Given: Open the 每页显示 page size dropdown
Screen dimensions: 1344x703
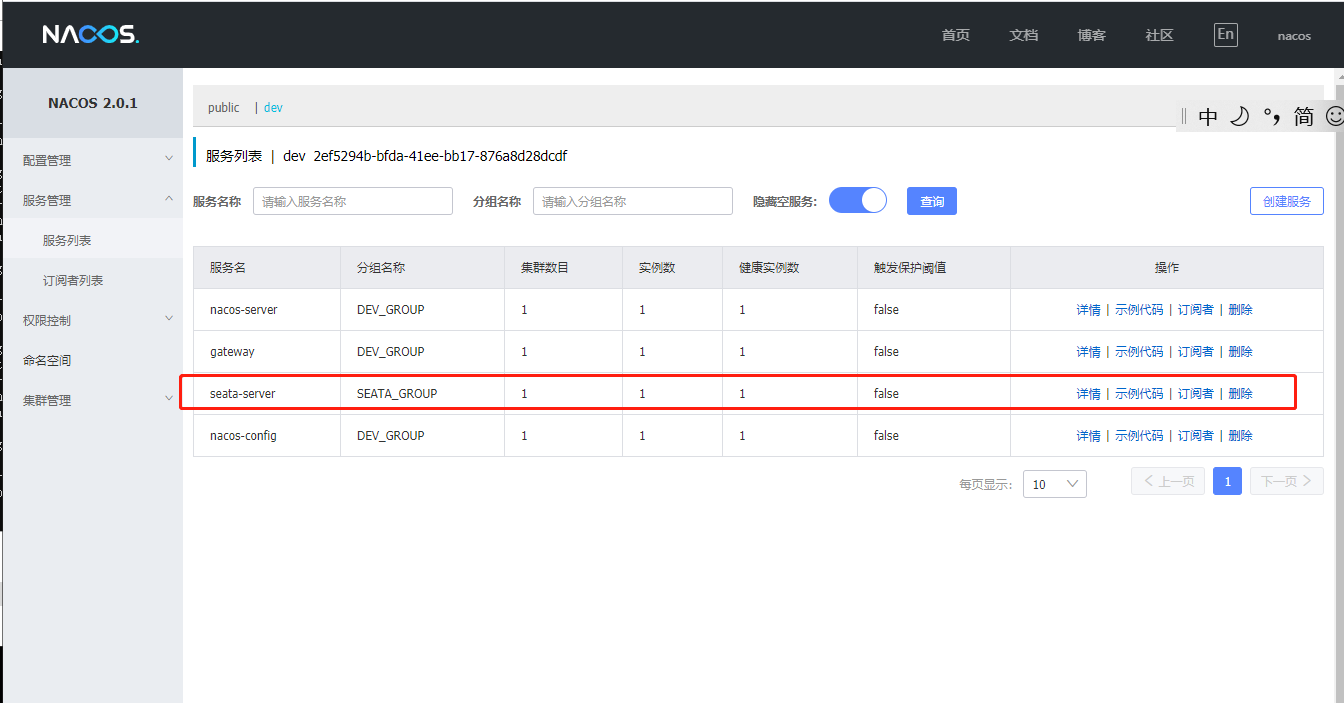Looking at the screenshot, I should (1054, 484).
